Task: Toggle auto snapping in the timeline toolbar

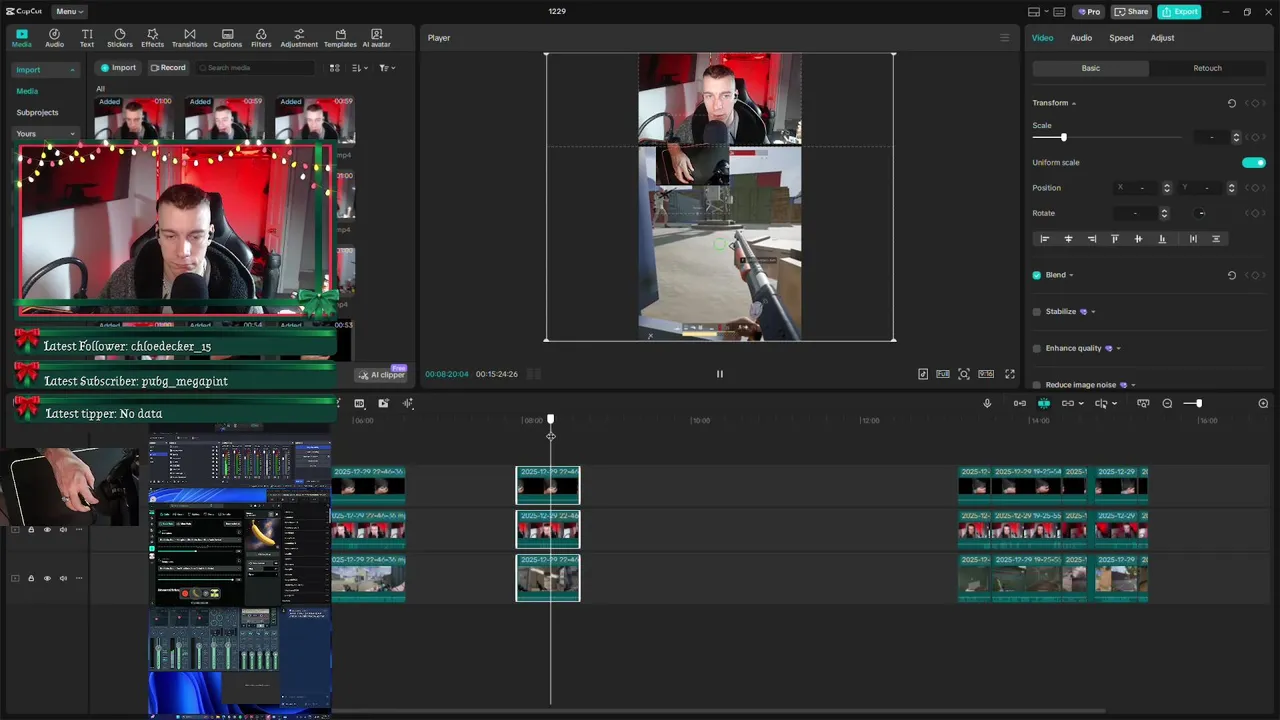Action: pyautogui.click(x=1020, y=403)
